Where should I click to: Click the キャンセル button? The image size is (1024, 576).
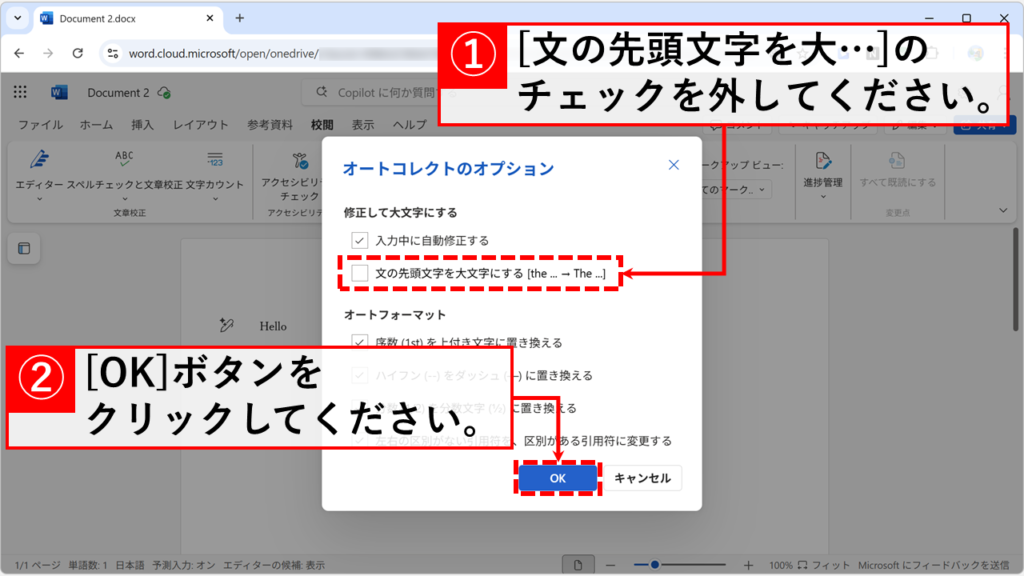[x=643, y=478]
